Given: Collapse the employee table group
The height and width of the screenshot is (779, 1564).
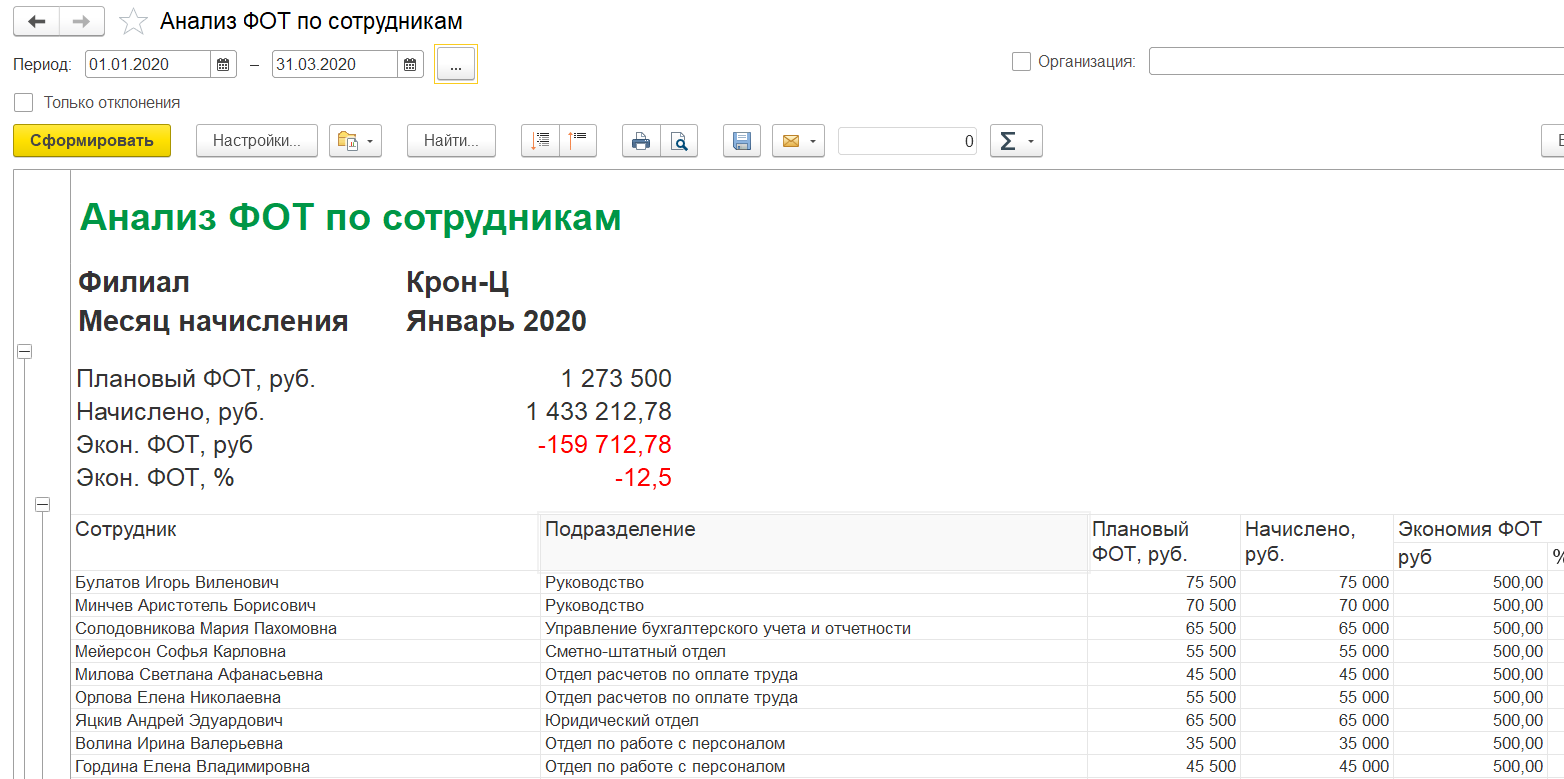Looking at the screenshot, I should pos(43,505).
